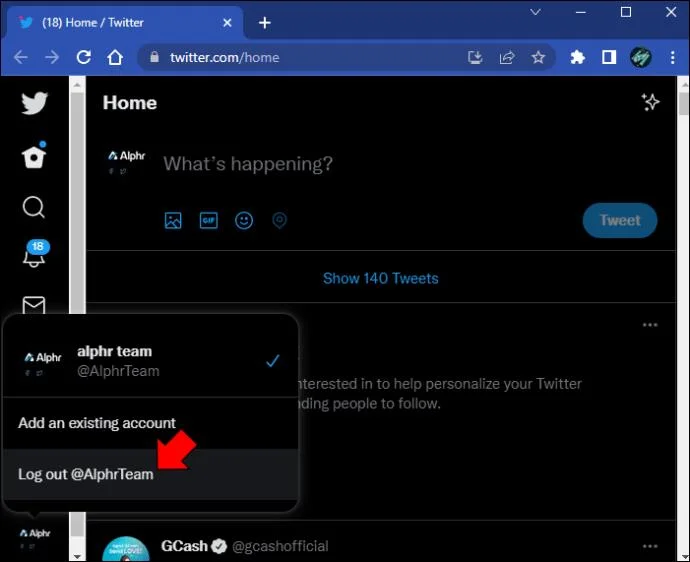Click the Tweet button
The image size is (690, 562).
620,220
